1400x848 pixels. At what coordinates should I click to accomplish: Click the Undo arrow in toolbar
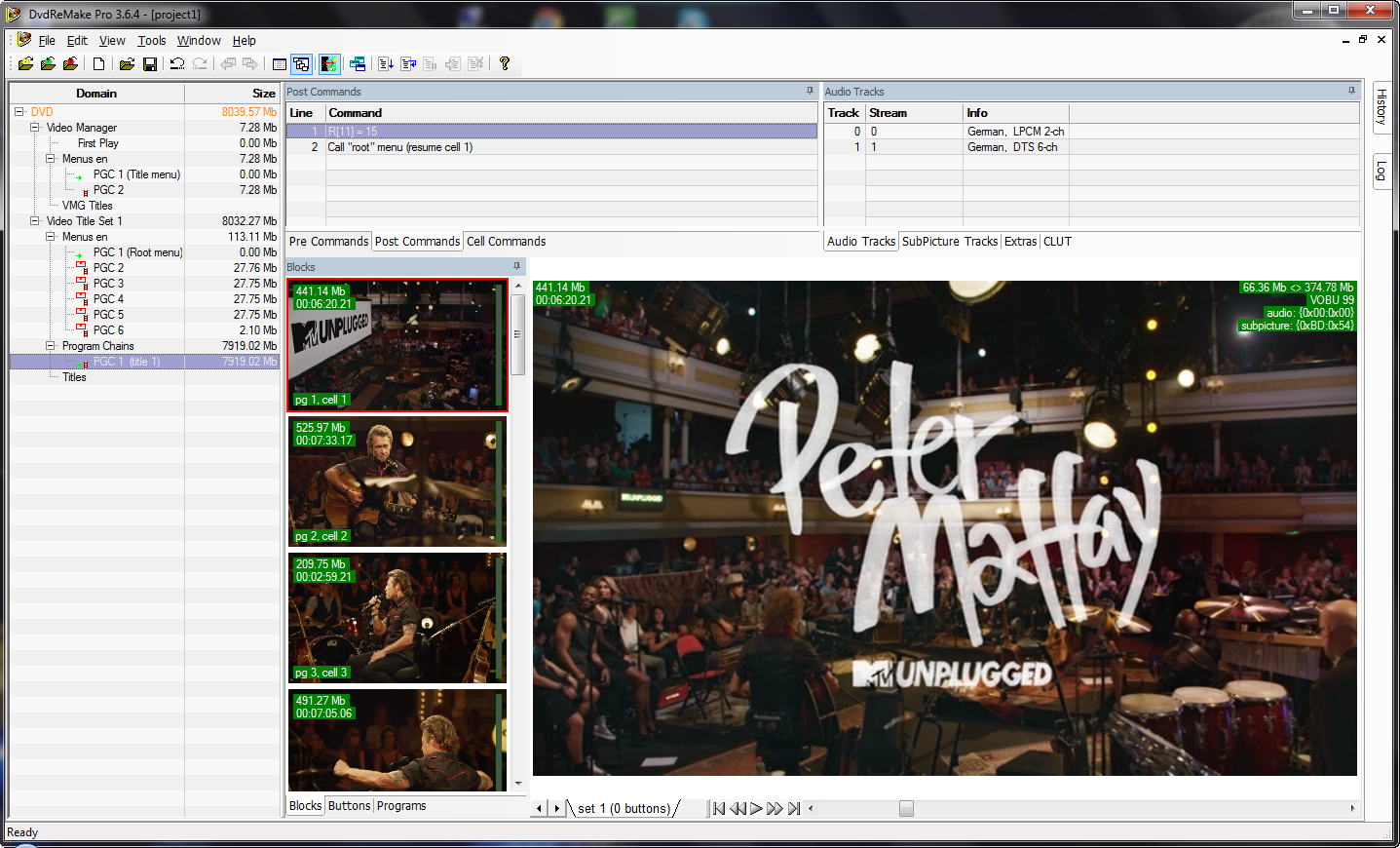pyautogui.click(x=177, y=64)
